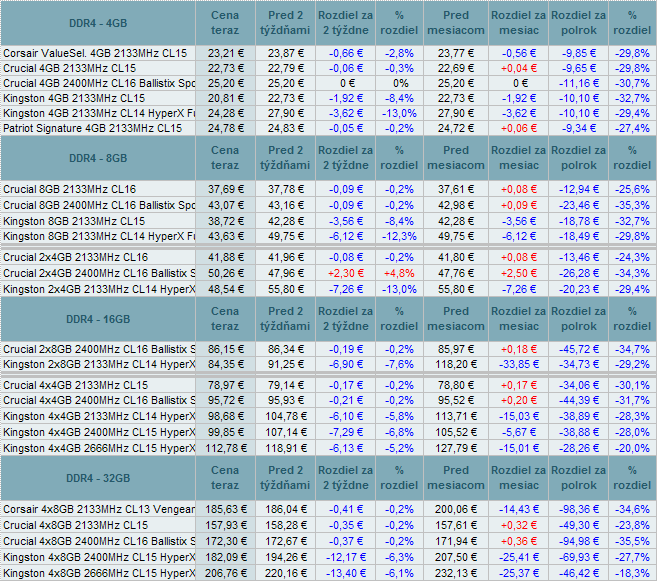This screenshot has height=581, width=657.
Task: Click the current price "37,69 €"
Action: tap(225, 189)
